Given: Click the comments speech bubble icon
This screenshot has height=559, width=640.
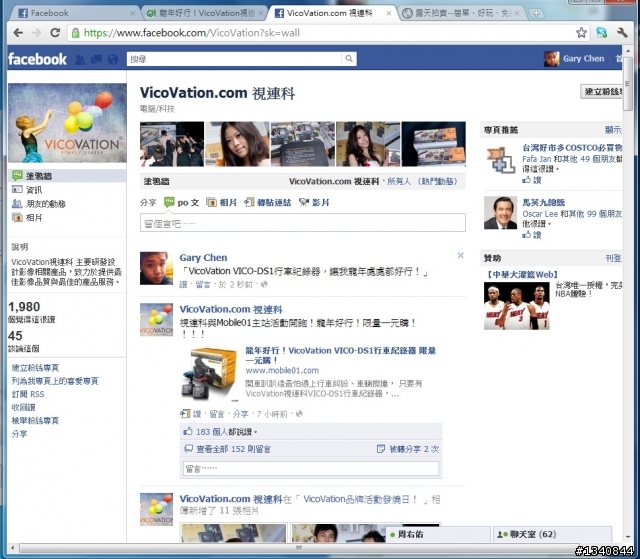Looking at the screenshot, I should click(189, 449).
